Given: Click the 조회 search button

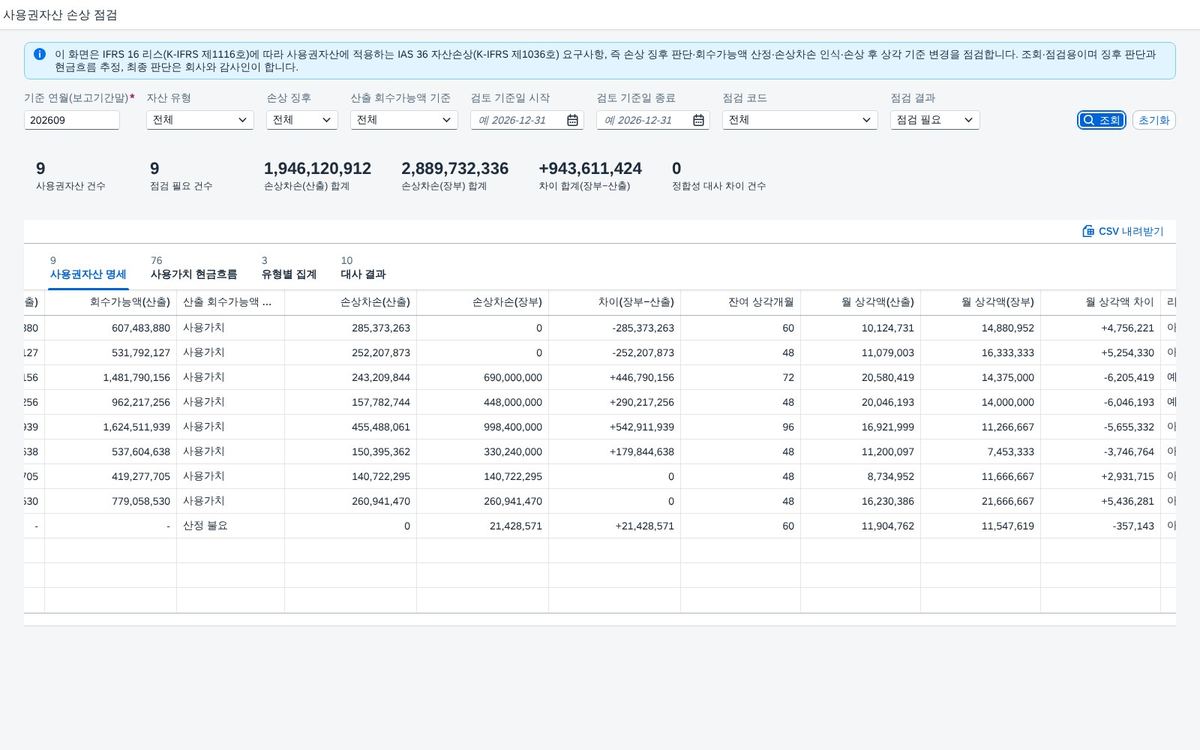Looking at the screenshot, I should (x=1102, y=120).
